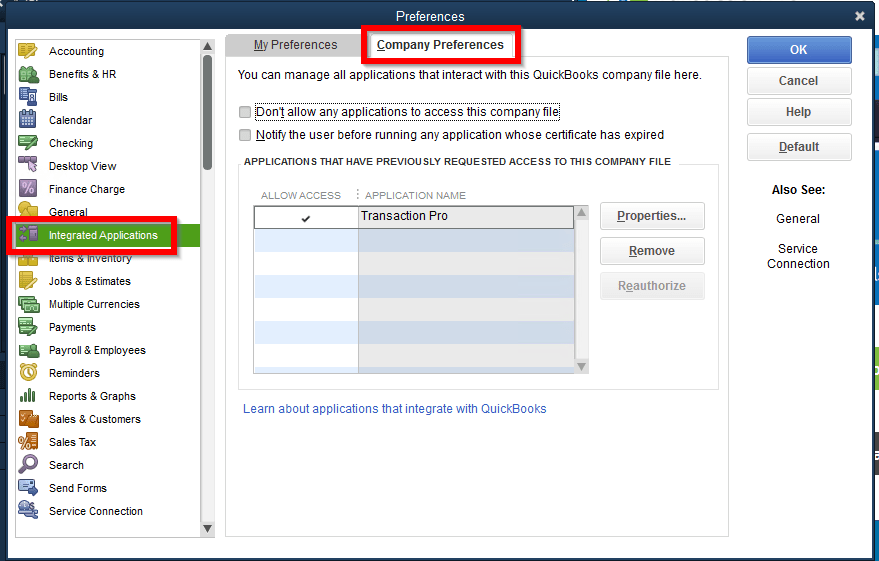Select Desktop View preferences
The image size is (879, 561).
click(x=82, y=166)
